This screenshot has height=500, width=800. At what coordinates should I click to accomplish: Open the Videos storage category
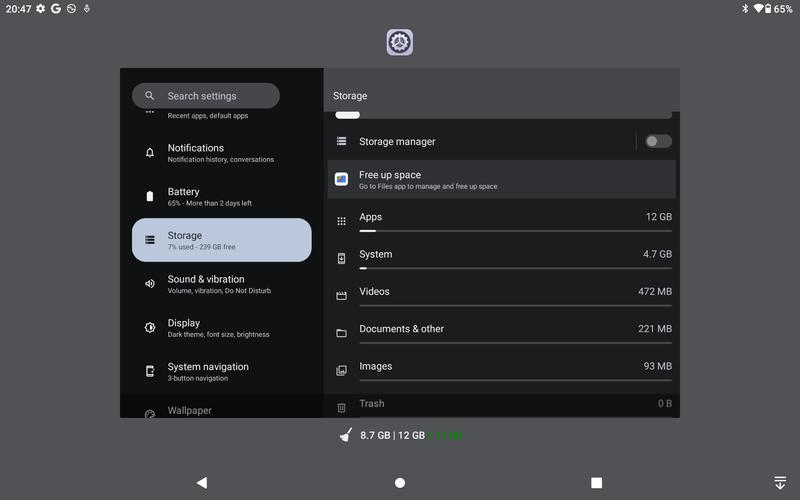(x=502, y=295)
